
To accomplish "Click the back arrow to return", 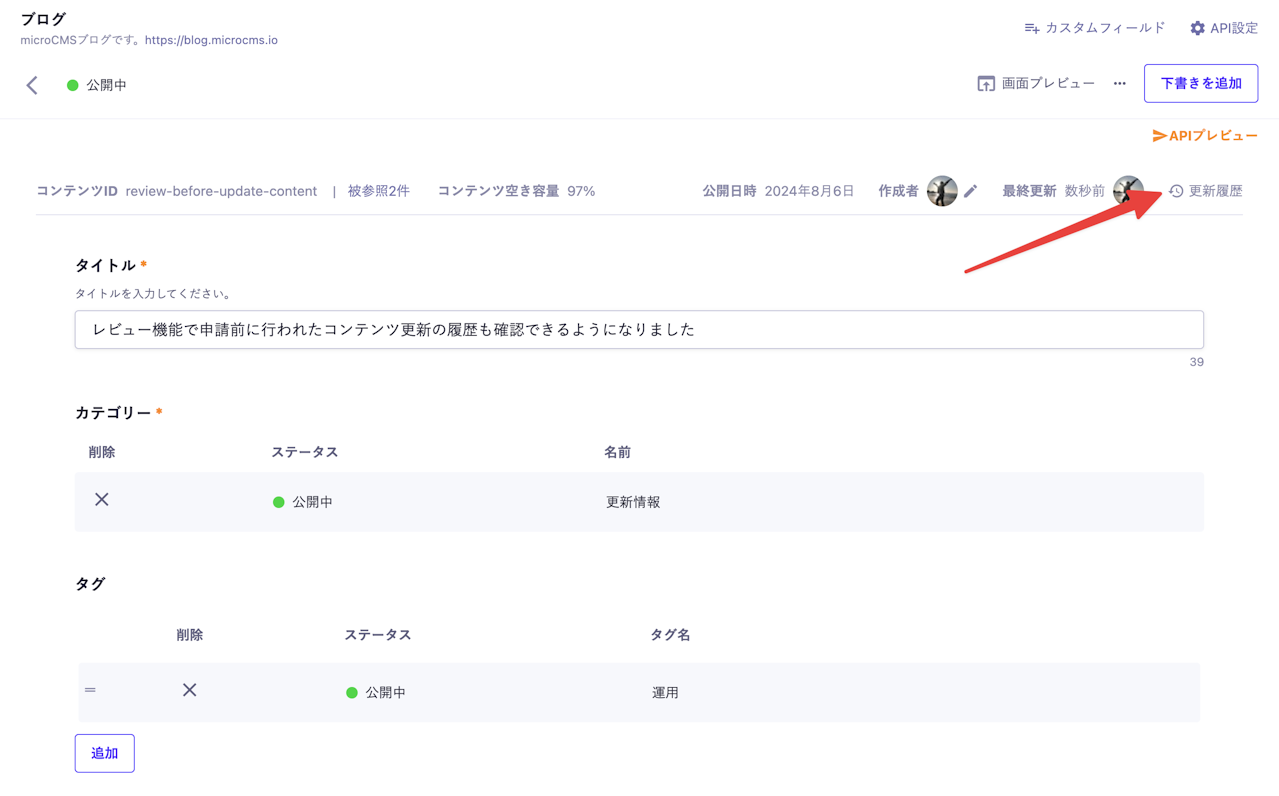I will coord(31,84).
